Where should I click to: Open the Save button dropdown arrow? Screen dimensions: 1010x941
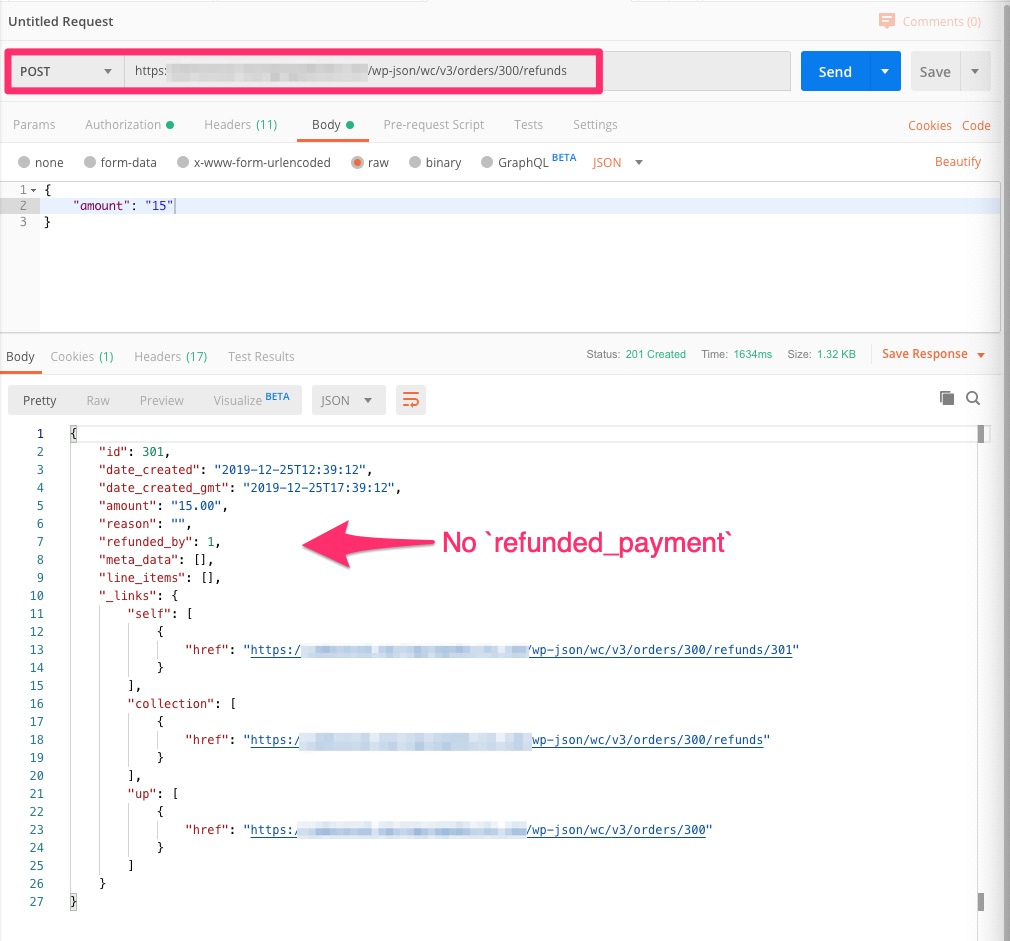coord(973,71)
